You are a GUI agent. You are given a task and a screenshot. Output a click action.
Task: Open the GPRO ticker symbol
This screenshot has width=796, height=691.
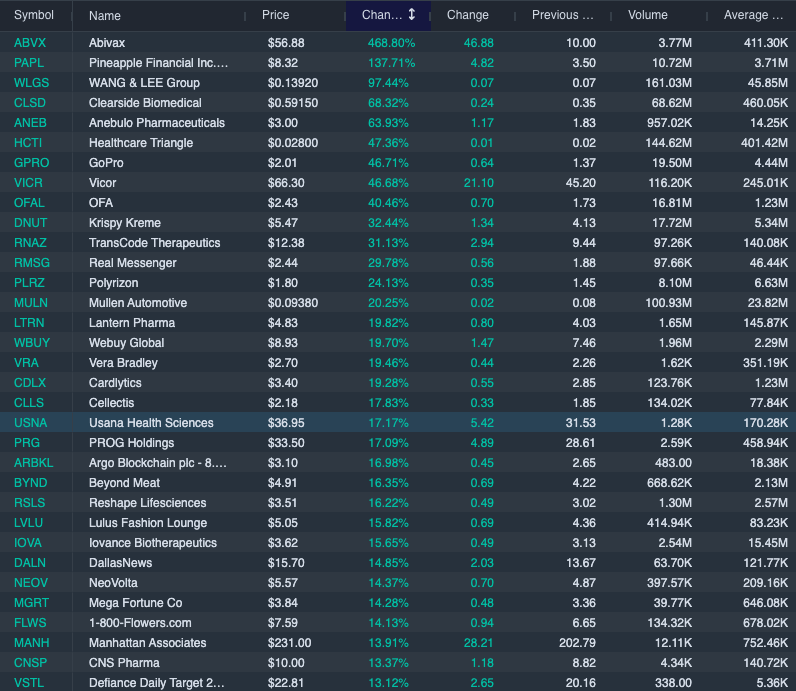pyautogui.click(x=31, y=162)
